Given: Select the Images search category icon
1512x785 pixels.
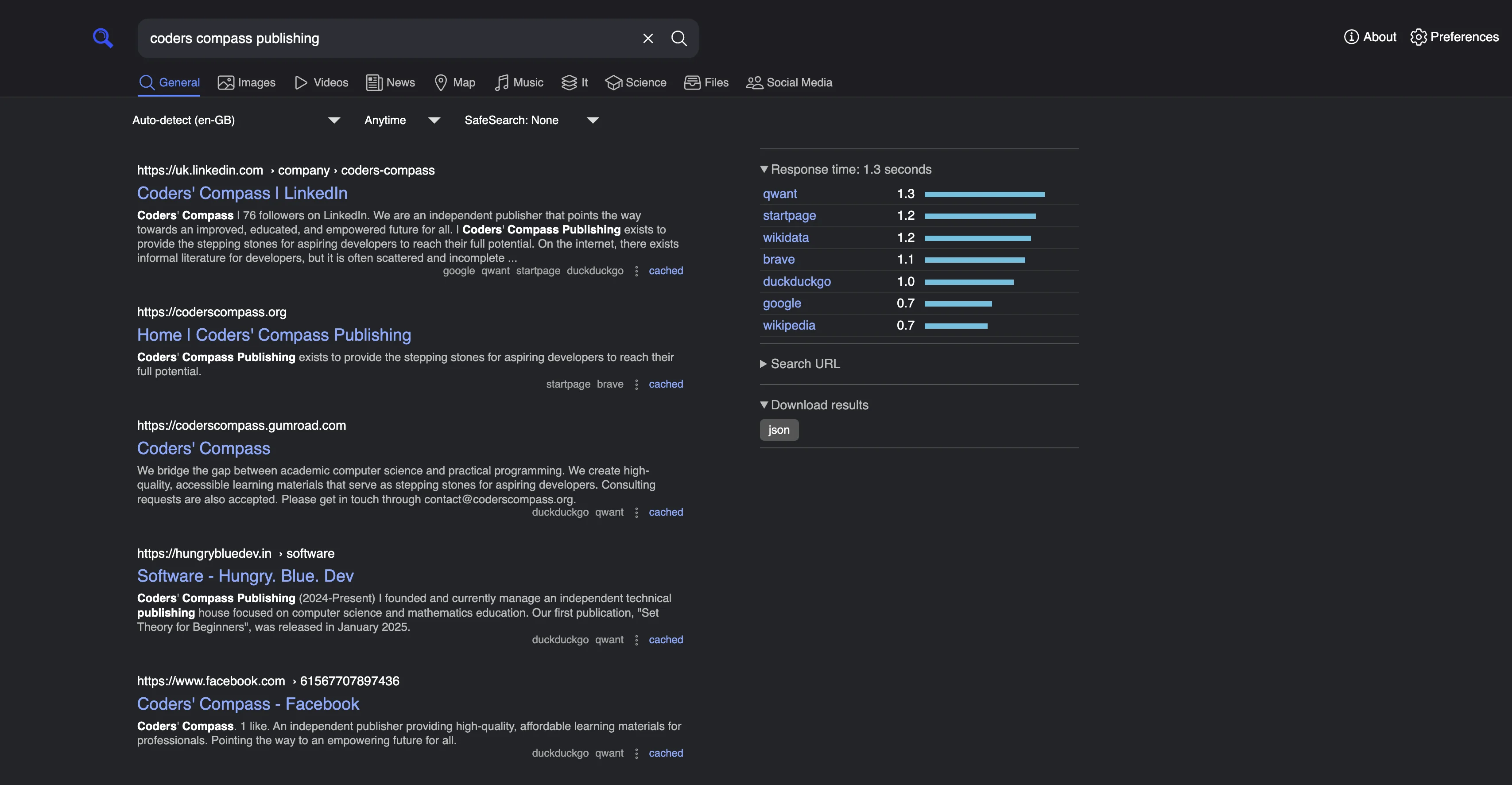Looking at the screenshot, I should [228, 82].
